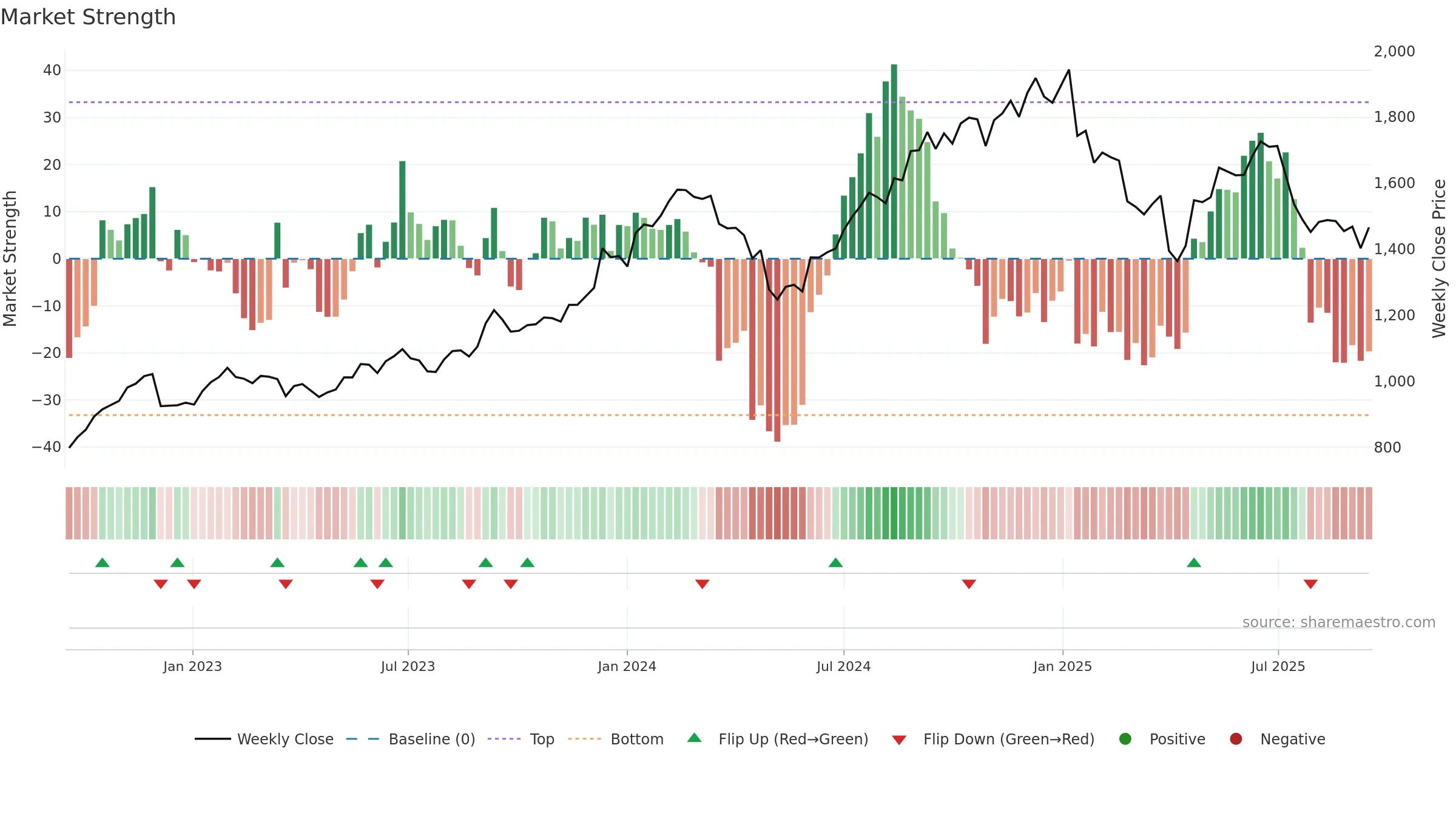Click the blue dashed Baseline legend line

(x=363, y=739)
